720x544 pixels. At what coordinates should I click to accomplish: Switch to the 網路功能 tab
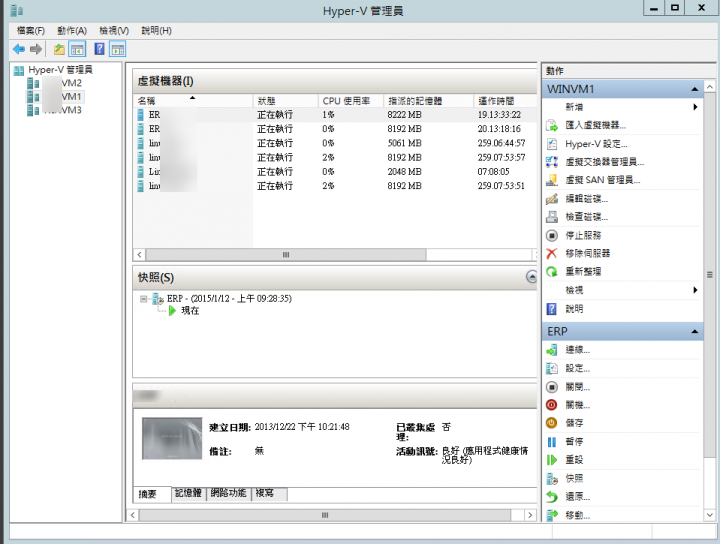229,494
